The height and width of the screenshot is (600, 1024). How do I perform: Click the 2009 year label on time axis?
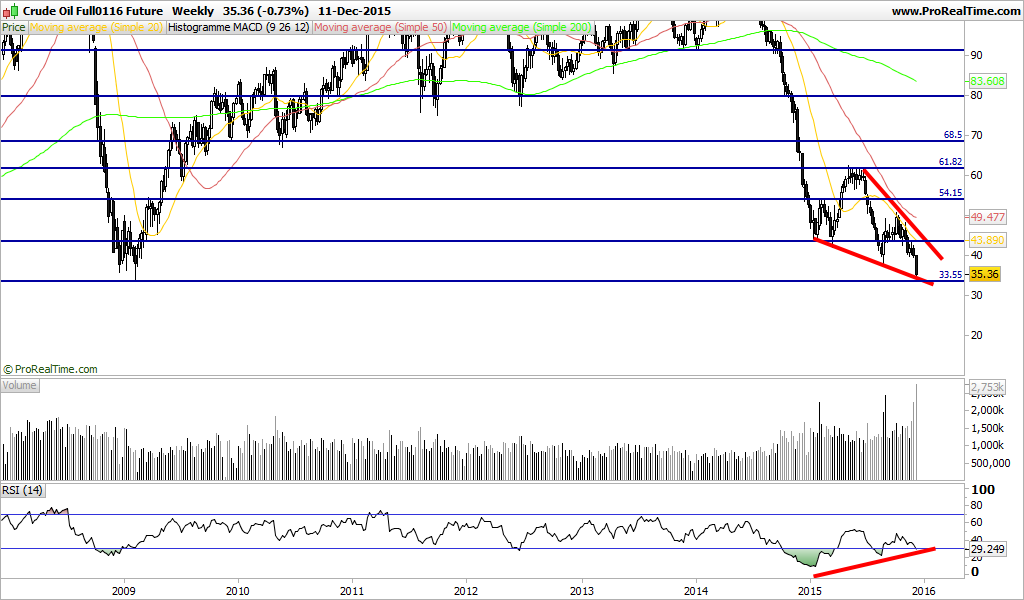[123, 592]
